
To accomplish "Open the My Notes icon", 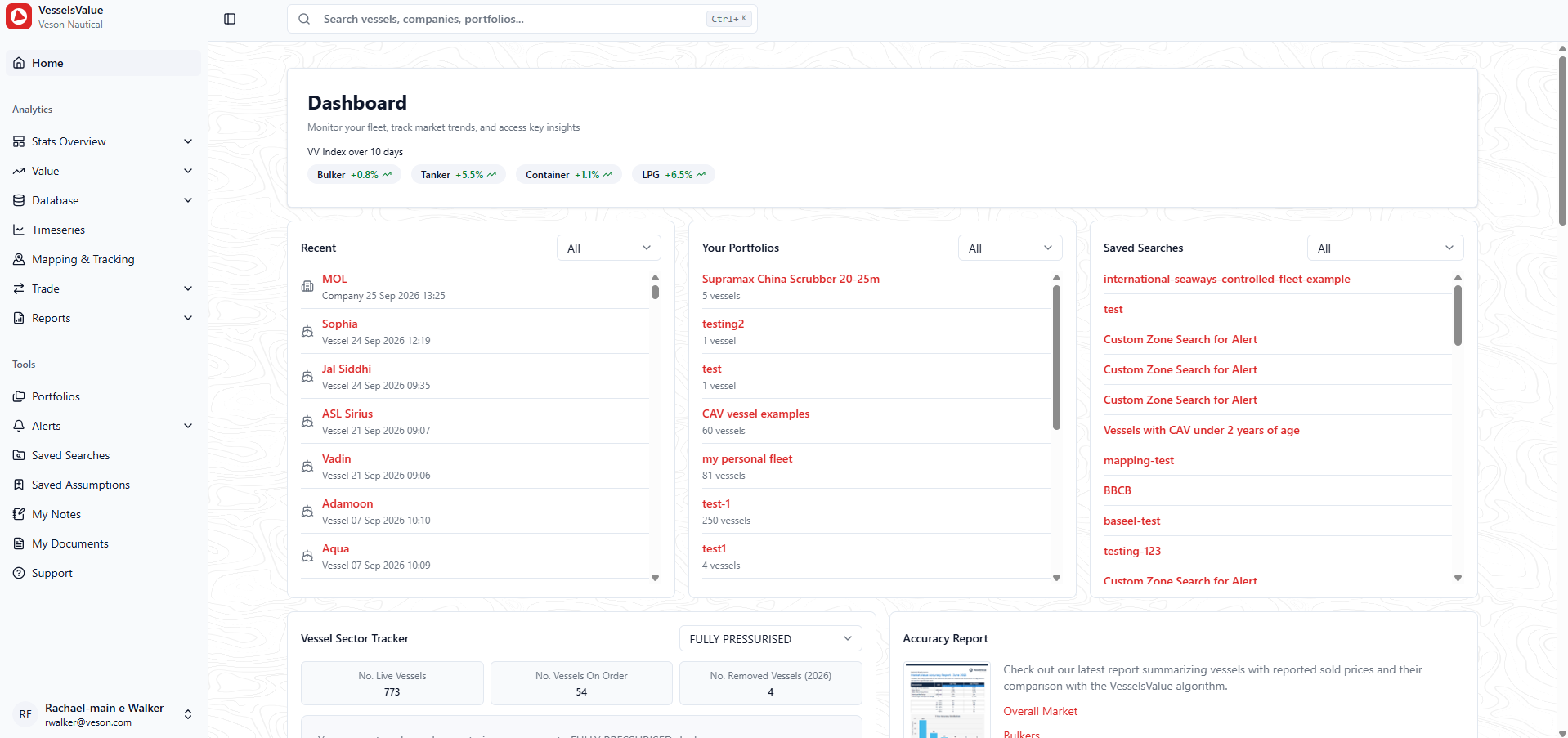I will pyautogui.click(x=19, y=514).
